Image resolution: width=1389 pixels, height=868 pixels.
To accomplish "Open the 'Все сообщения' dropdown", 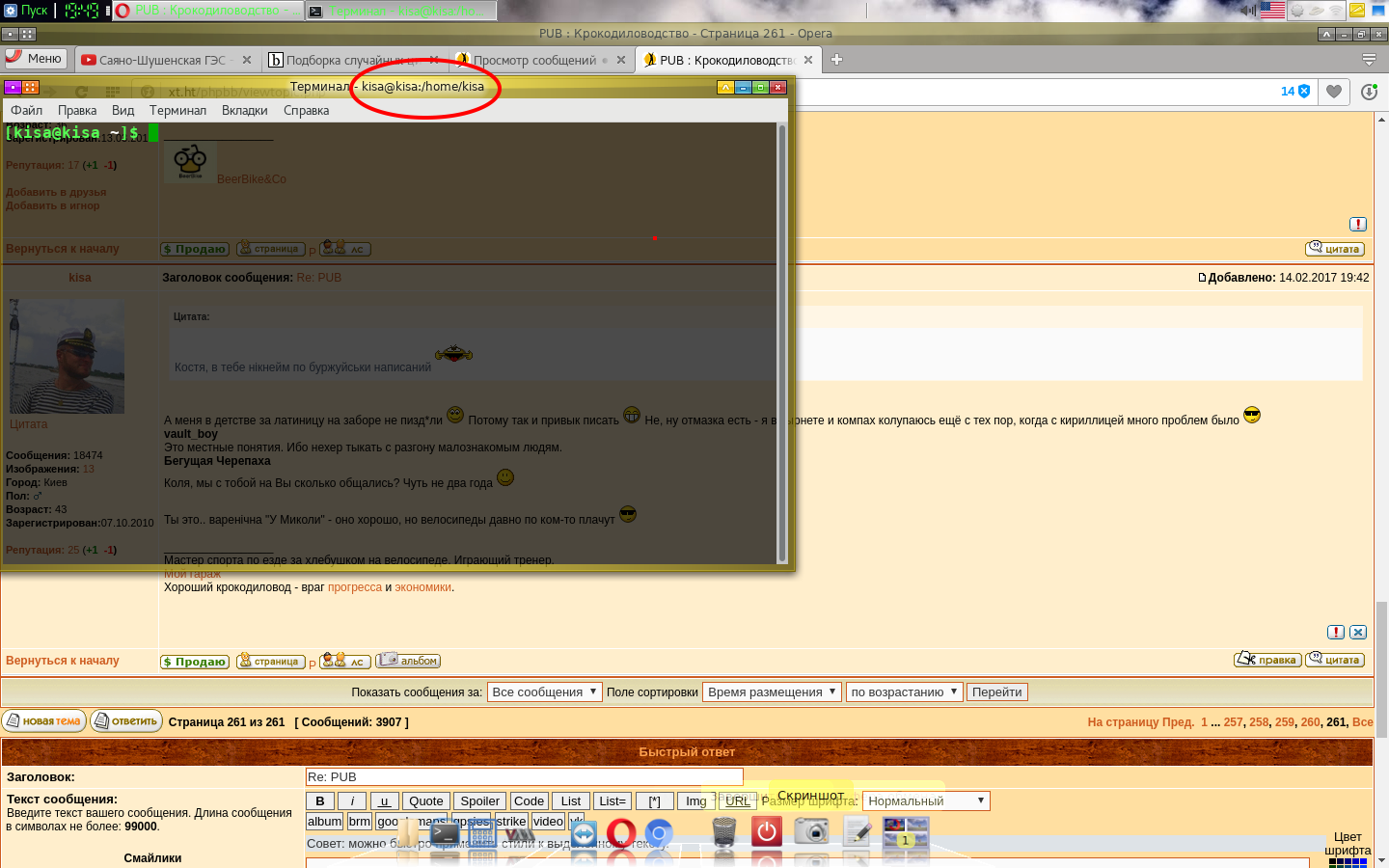I will coord(544,692).
